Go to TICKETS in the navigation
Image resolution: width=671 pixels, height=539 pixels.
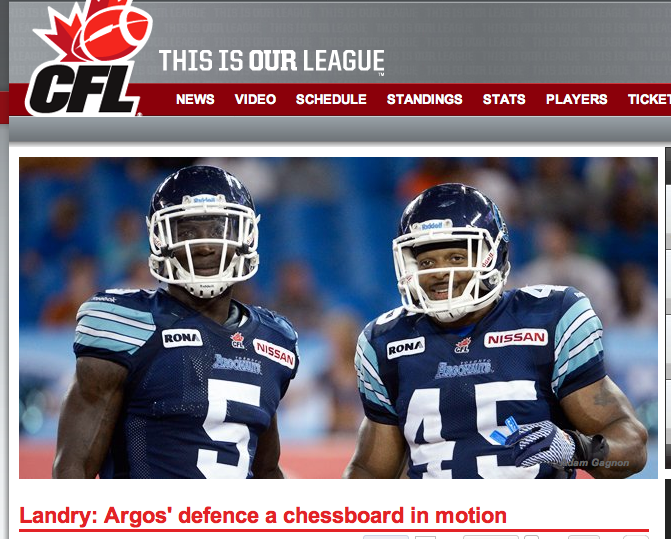(649, 99)
